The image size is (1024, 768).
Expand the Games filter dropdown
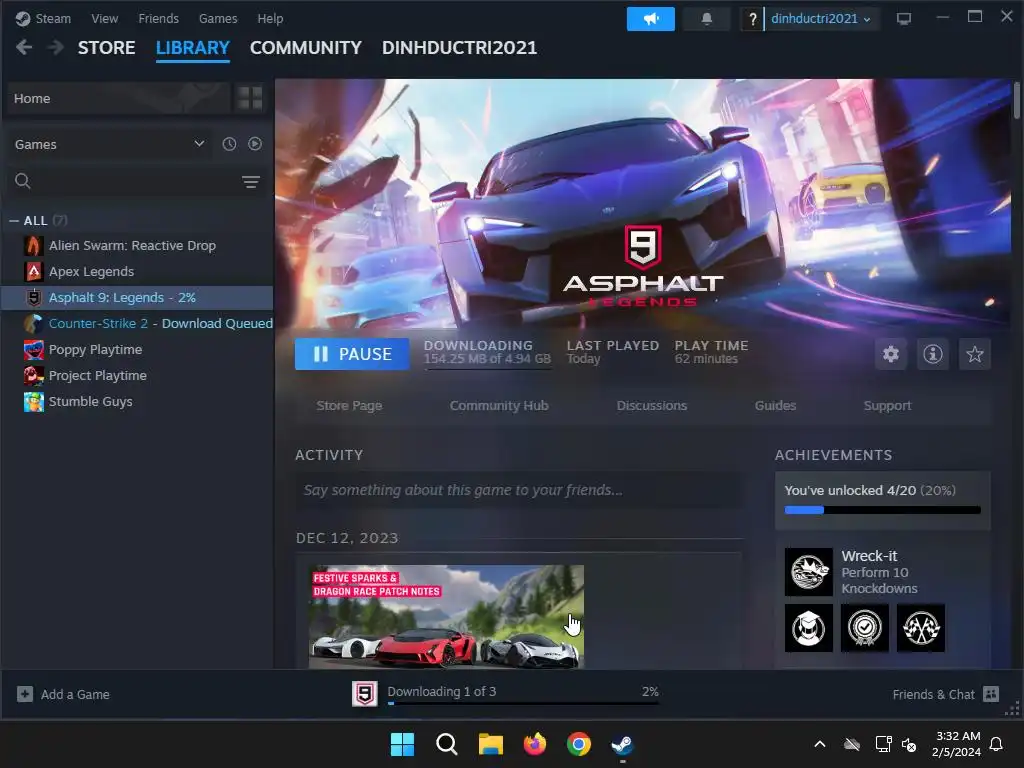[199, 144]
